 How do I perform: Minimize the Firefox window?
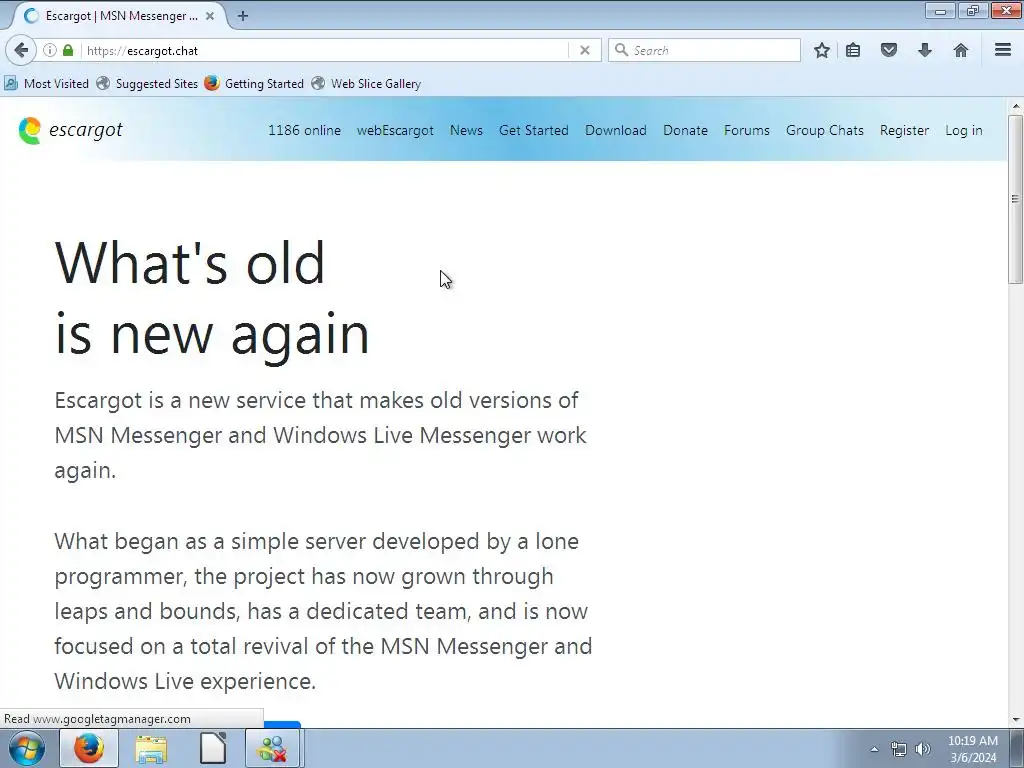(x=940, y=11)
